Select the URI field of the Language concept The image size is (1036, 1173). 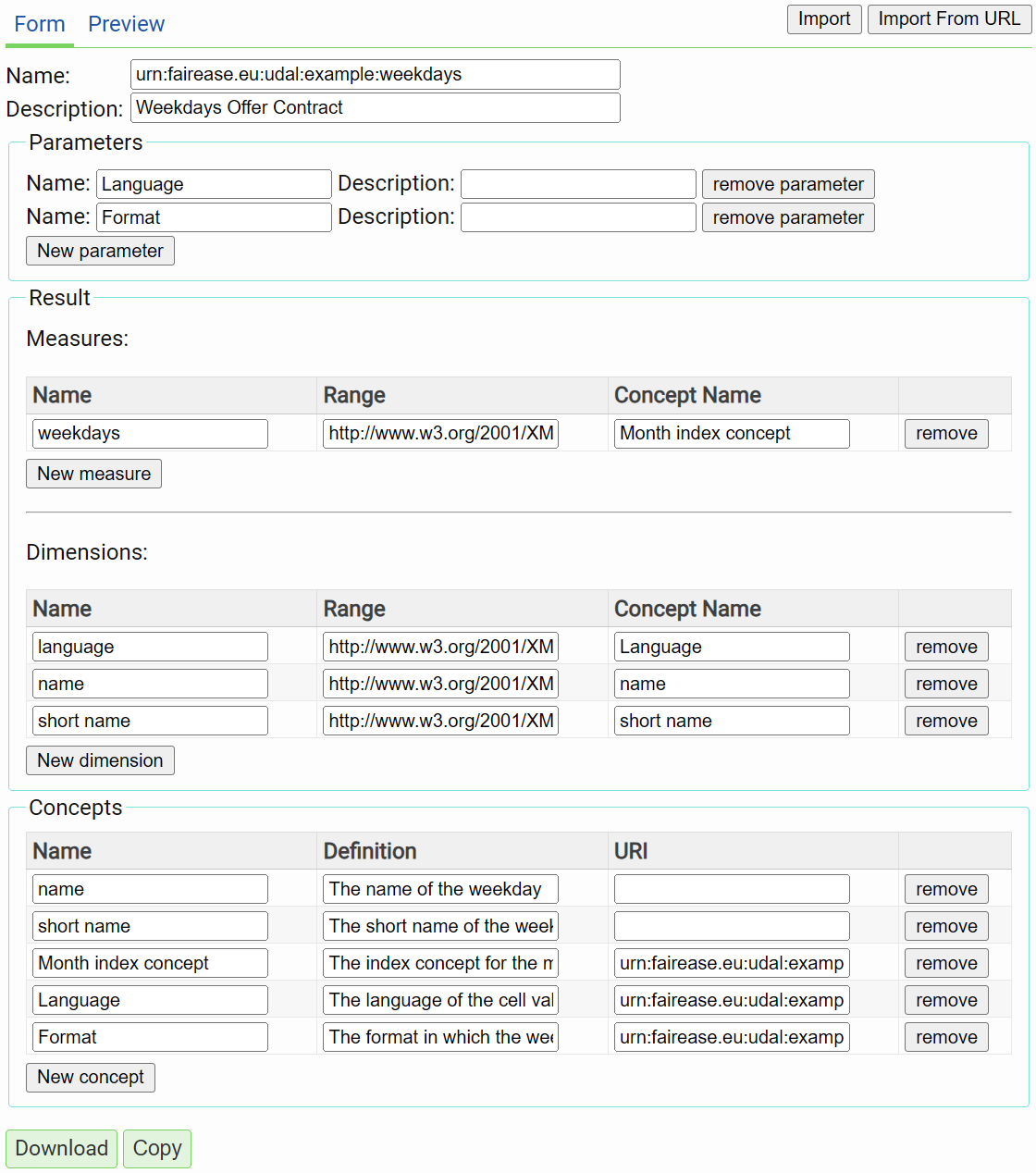731,1000
